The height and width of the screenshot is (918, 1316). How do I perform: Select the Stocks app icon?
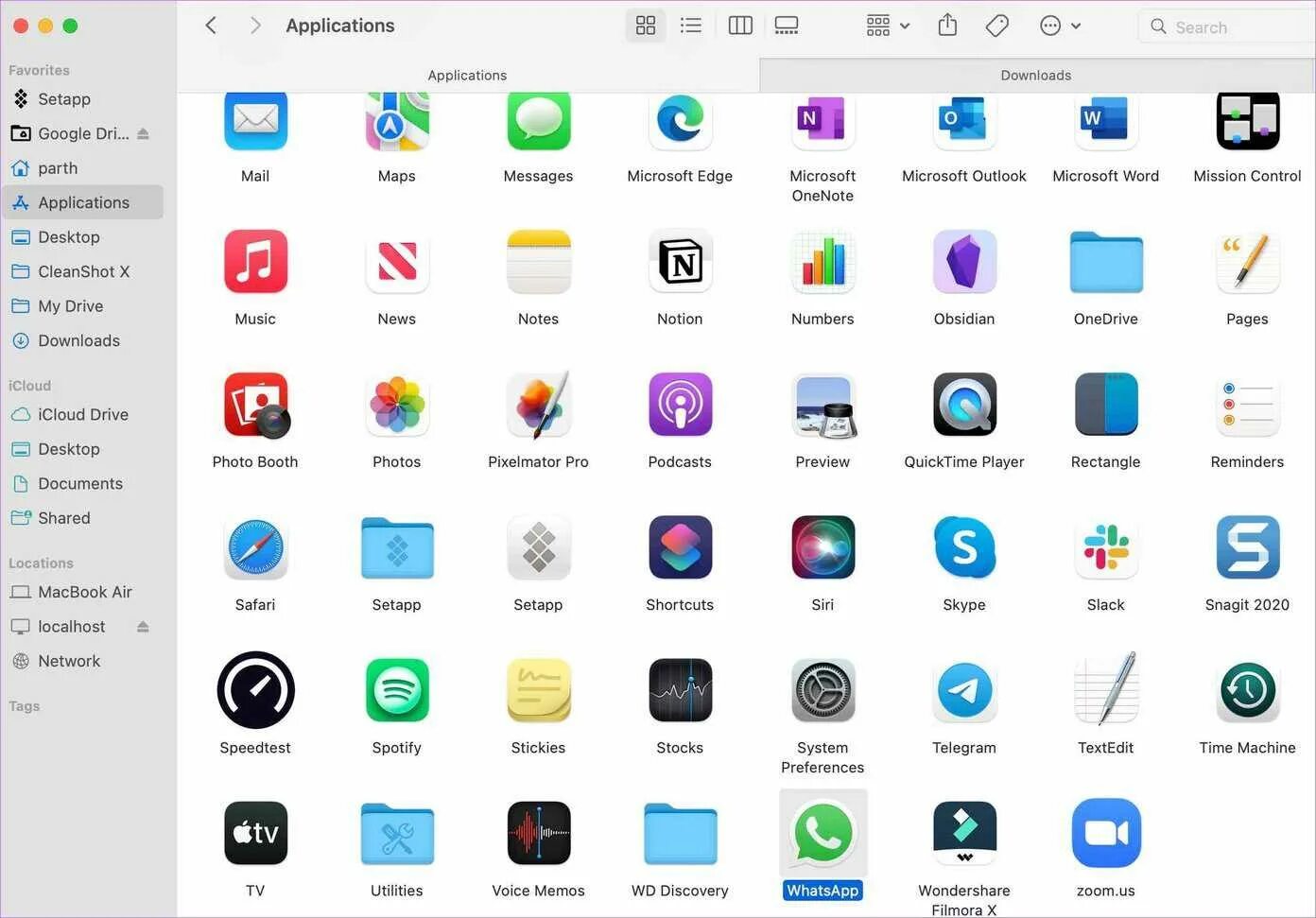pos(681,690)
